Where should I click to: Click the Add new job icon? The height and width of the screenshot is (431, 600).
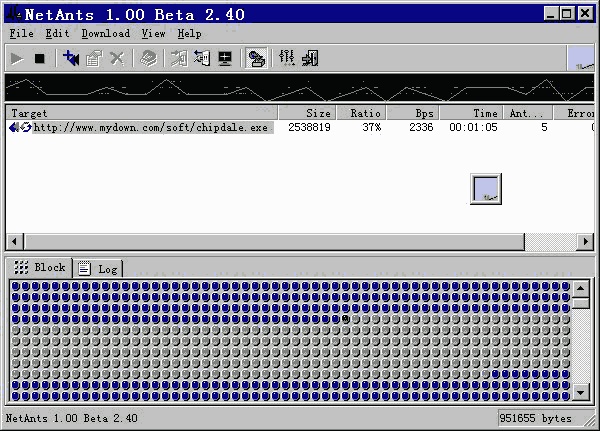[71, 58]
